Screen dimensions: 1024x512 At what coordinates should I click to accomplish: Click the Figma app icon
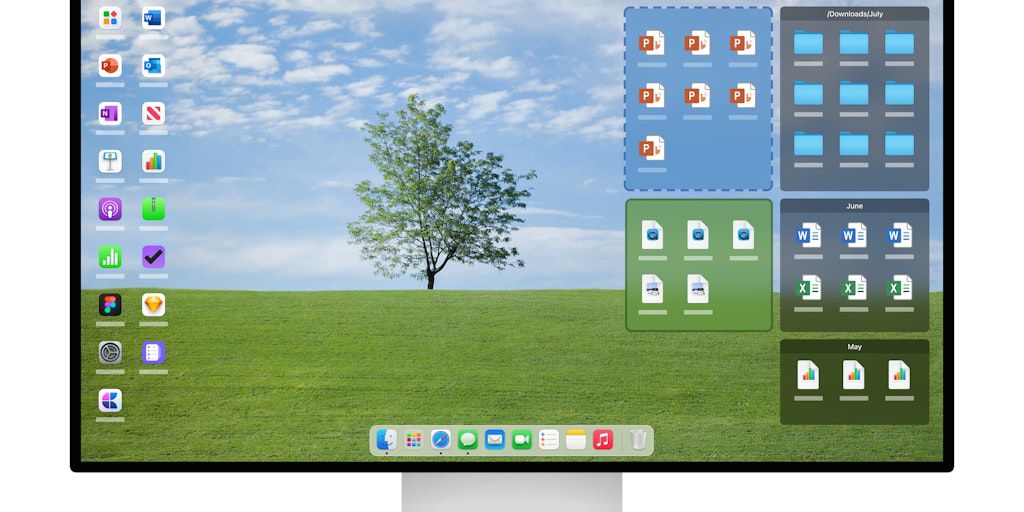(110, 304)
